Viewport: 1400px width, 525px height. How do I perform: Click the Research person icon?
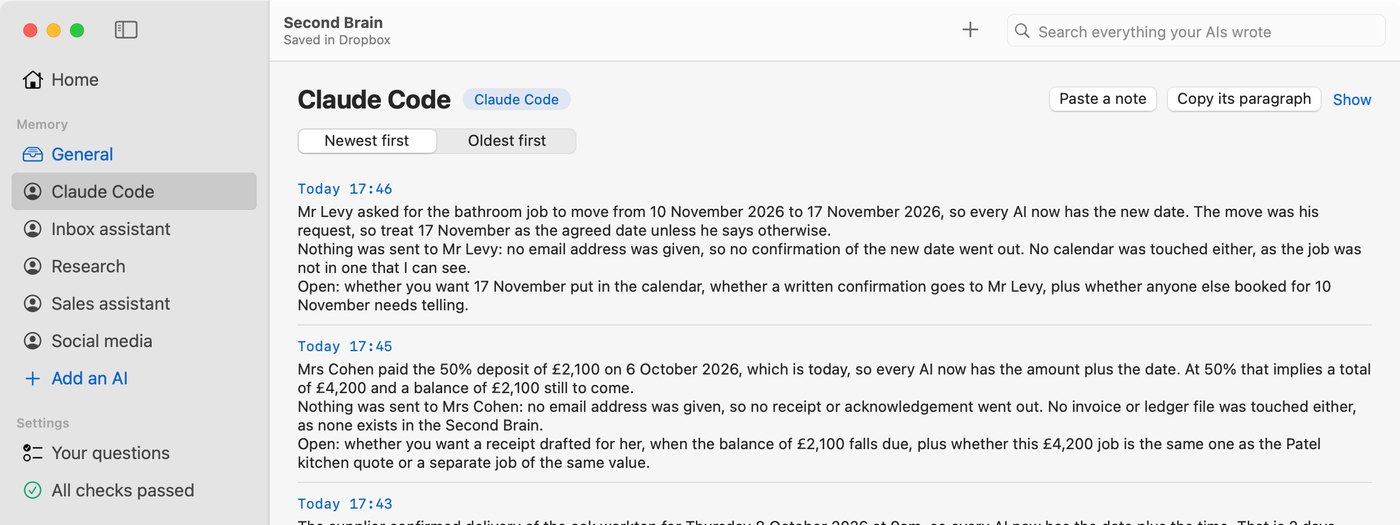(33, 266)
